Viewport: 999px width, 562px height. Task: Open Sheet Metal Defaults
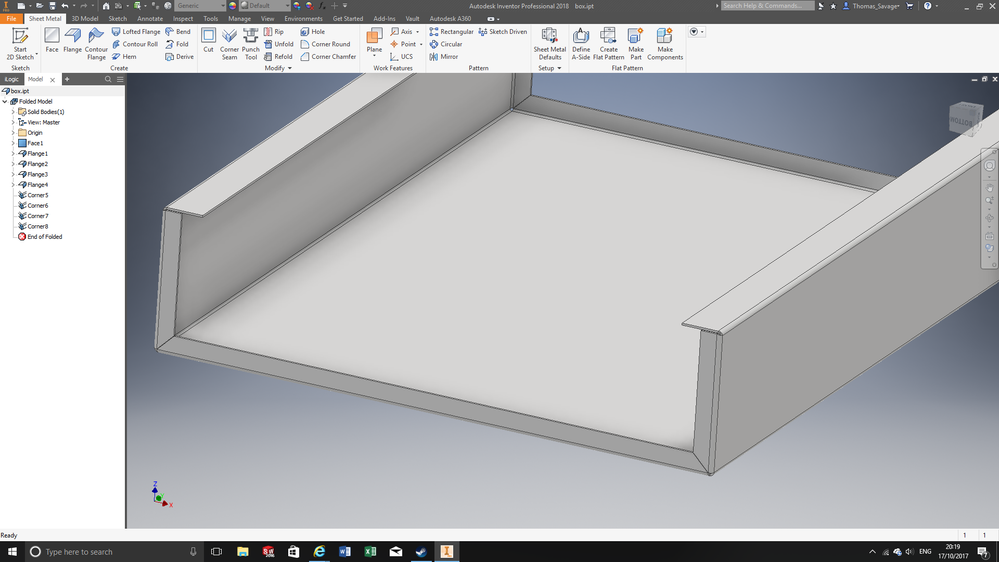click(550, 44)
